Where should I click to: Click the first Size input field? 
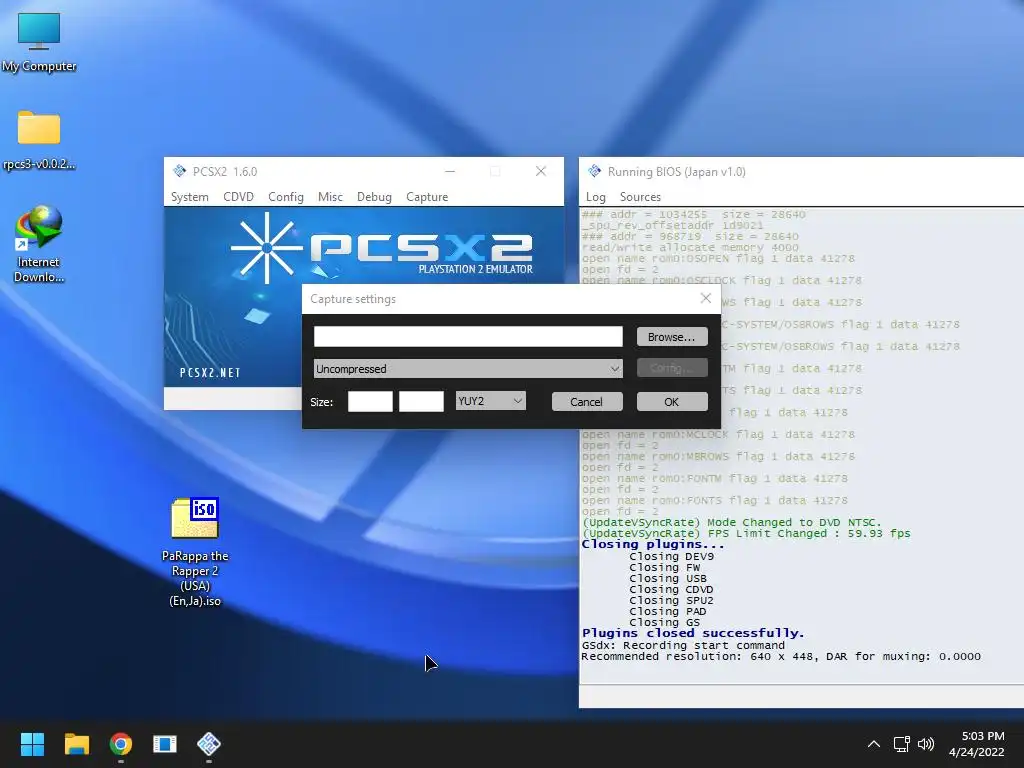pyautogui.click(x=370, y=401)
